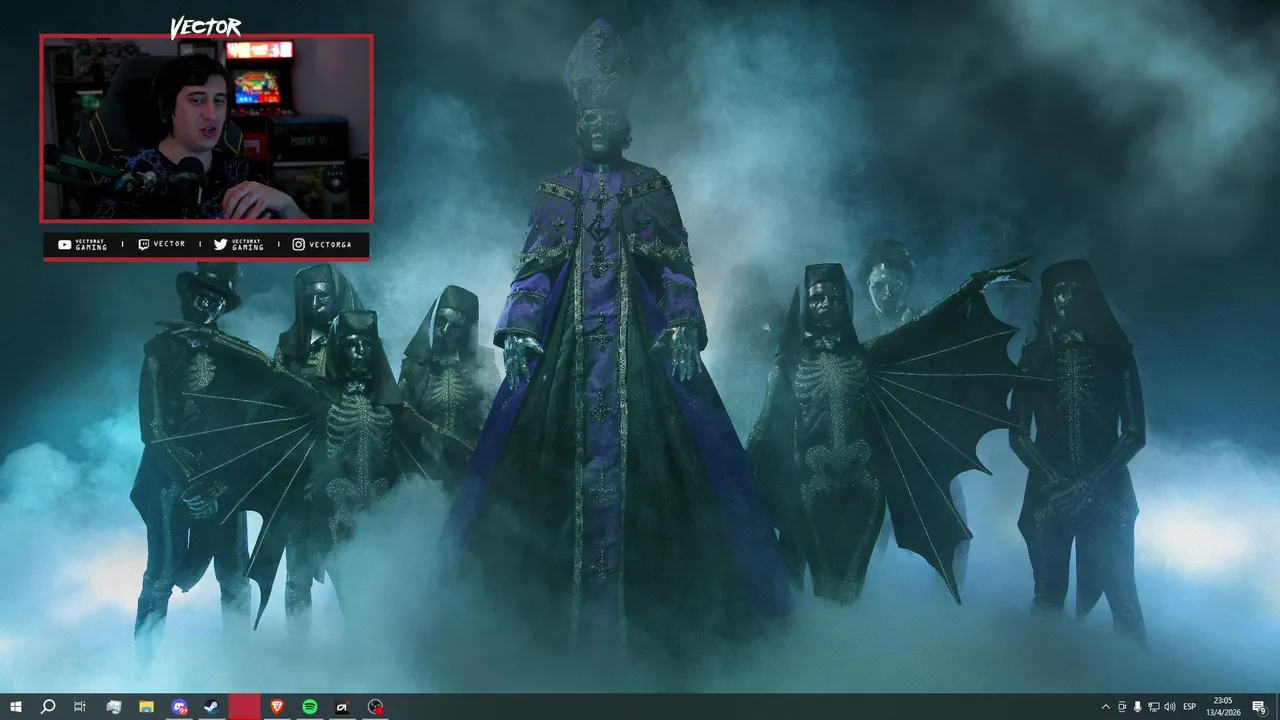1280x720 pixels.
Task: Select the red highlighted taskbar app
Action: coord(244,707)
